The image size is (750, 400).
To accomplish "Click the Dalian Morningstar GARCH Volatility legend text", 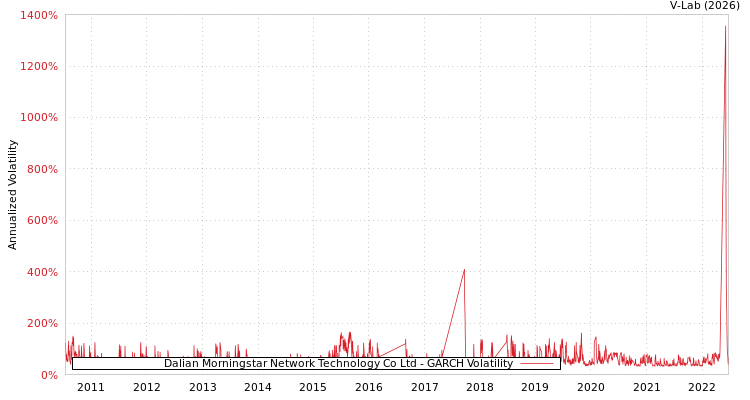I will point(338,364).
